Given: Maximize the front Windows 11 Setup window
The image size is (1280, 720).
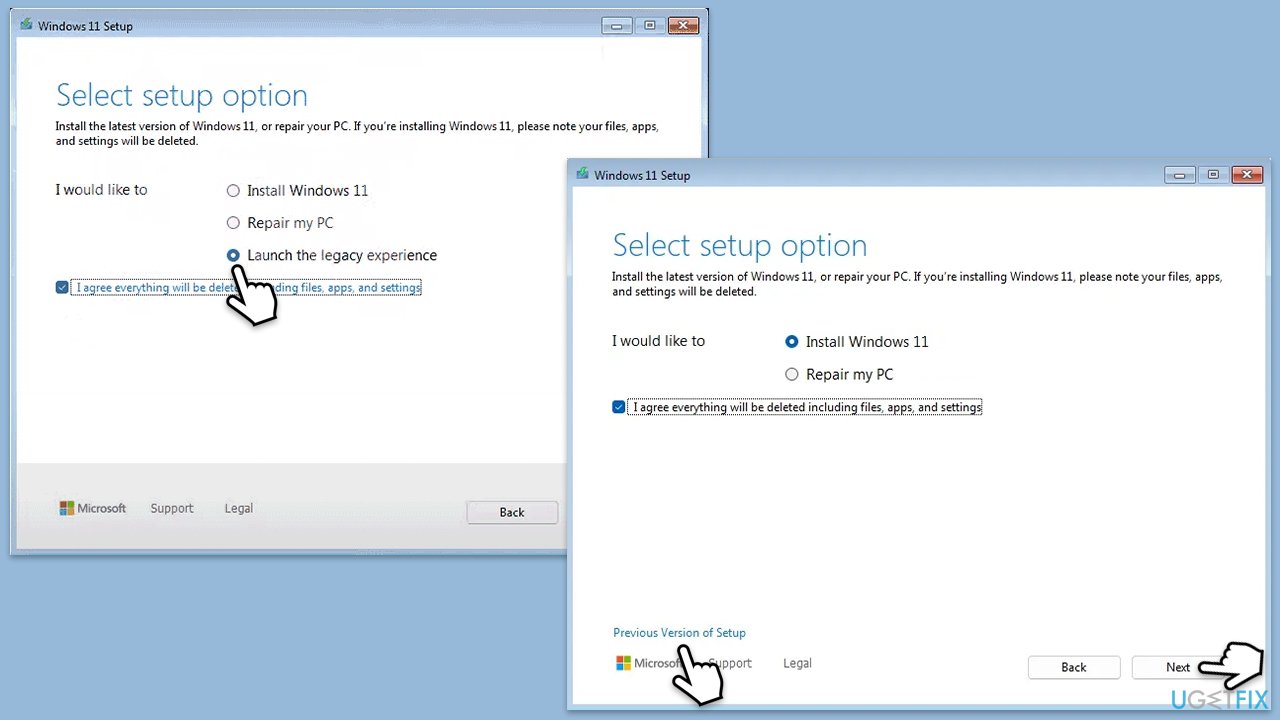Looking at the screenshot, I should pos(1213,174).
